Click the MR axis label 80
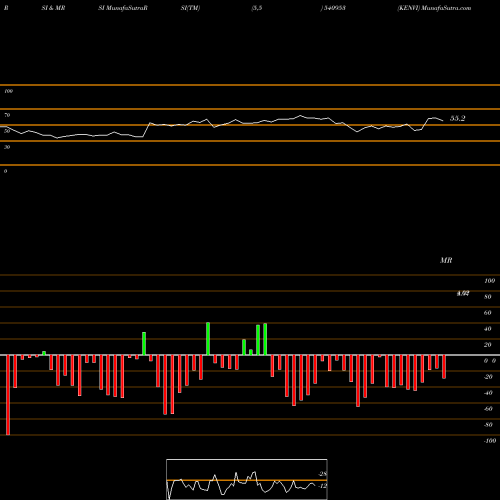This screenshot has height=500, width=500. click(x=487, y=297)
